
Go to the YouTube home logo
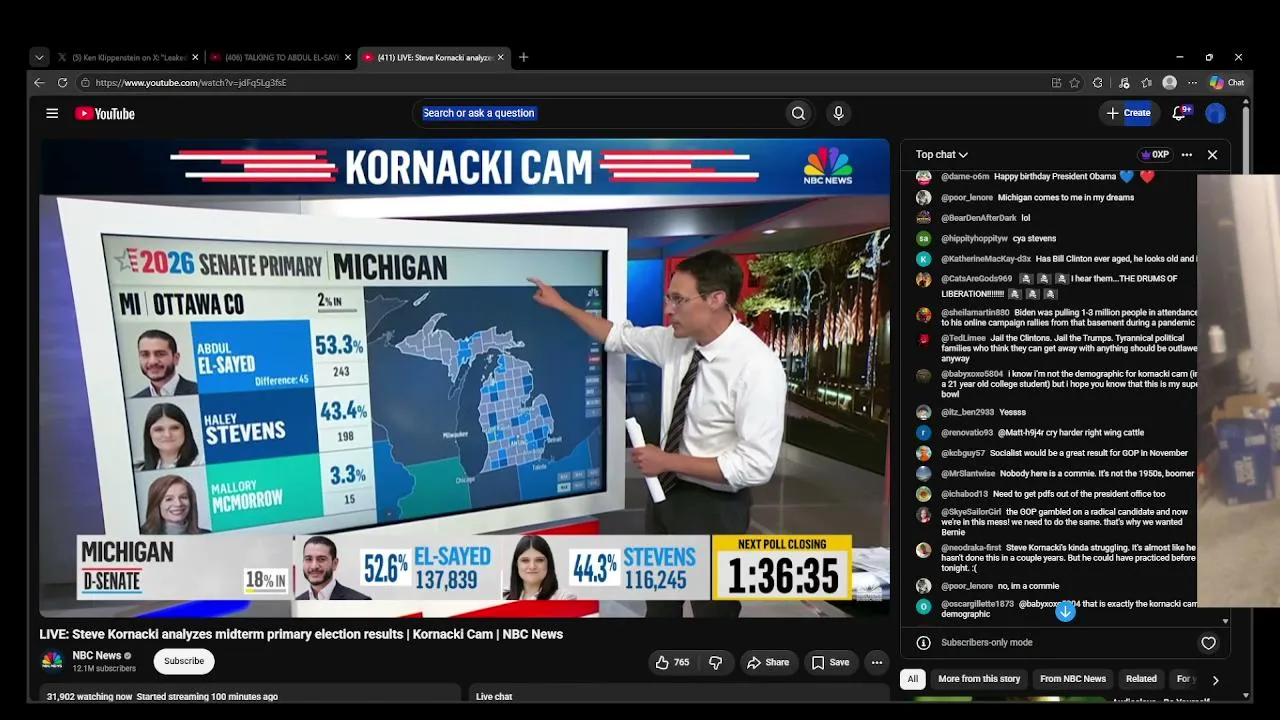[105, 114]
